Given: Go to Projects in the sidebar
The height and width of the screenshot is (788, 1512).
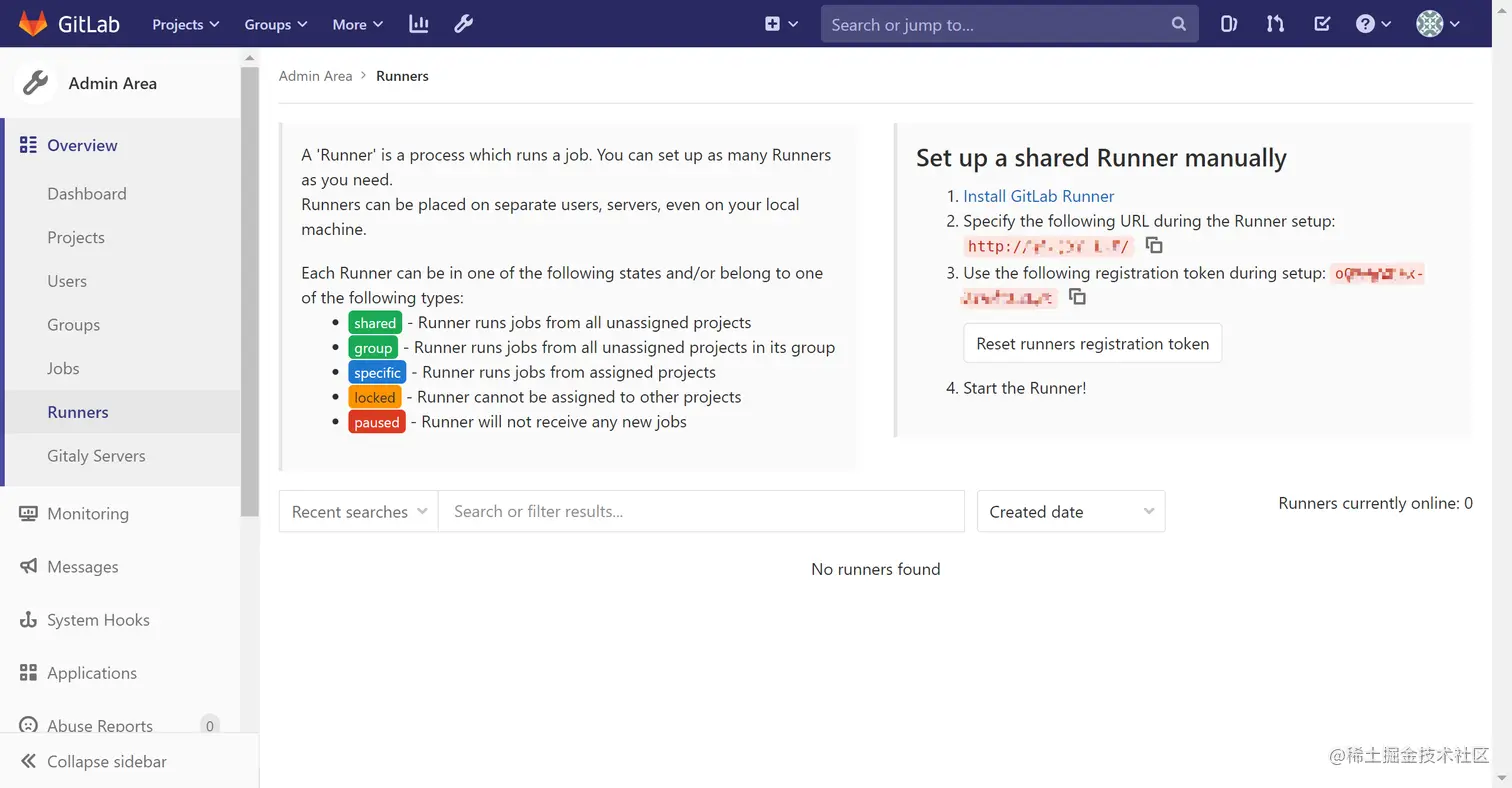Looking at the screenshot, I should coord(76,238).
